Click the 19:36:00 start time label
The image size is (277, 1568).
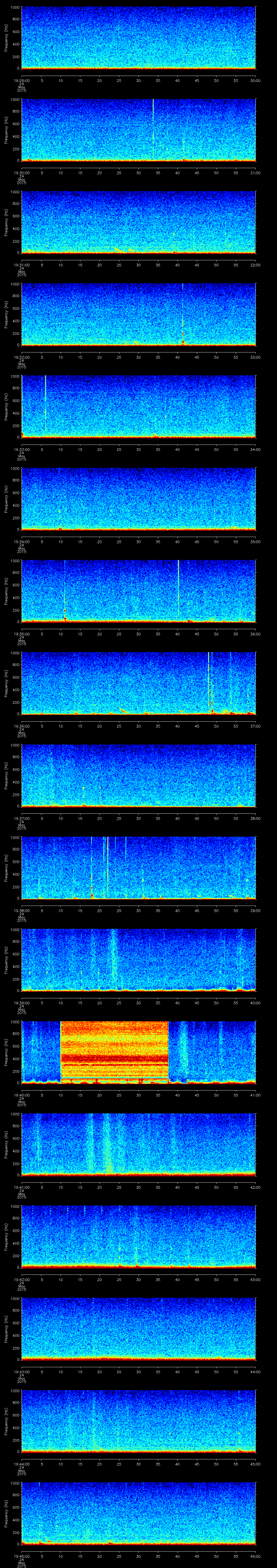click(21, 726)
